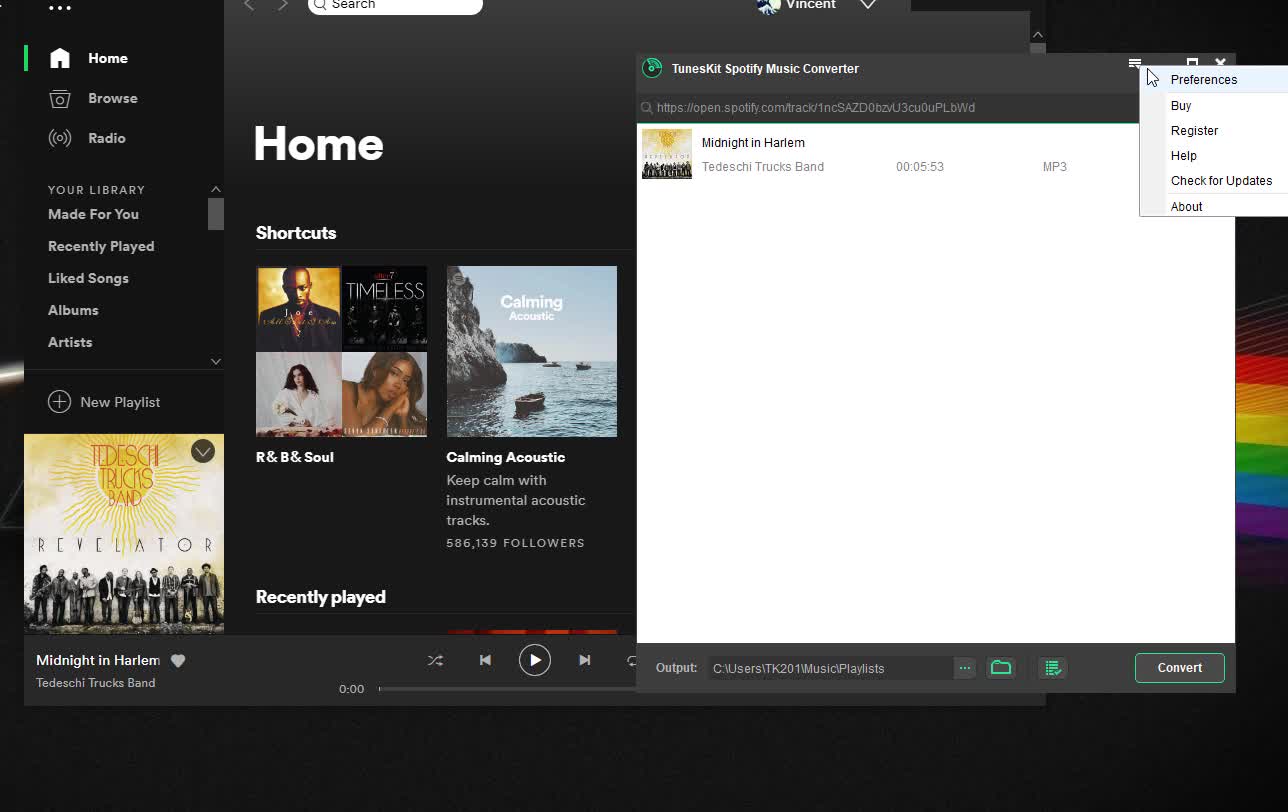Open the TunesKit hamburger menu icon
Screen dimensions: 1288x812
(x=1134, y=63)
